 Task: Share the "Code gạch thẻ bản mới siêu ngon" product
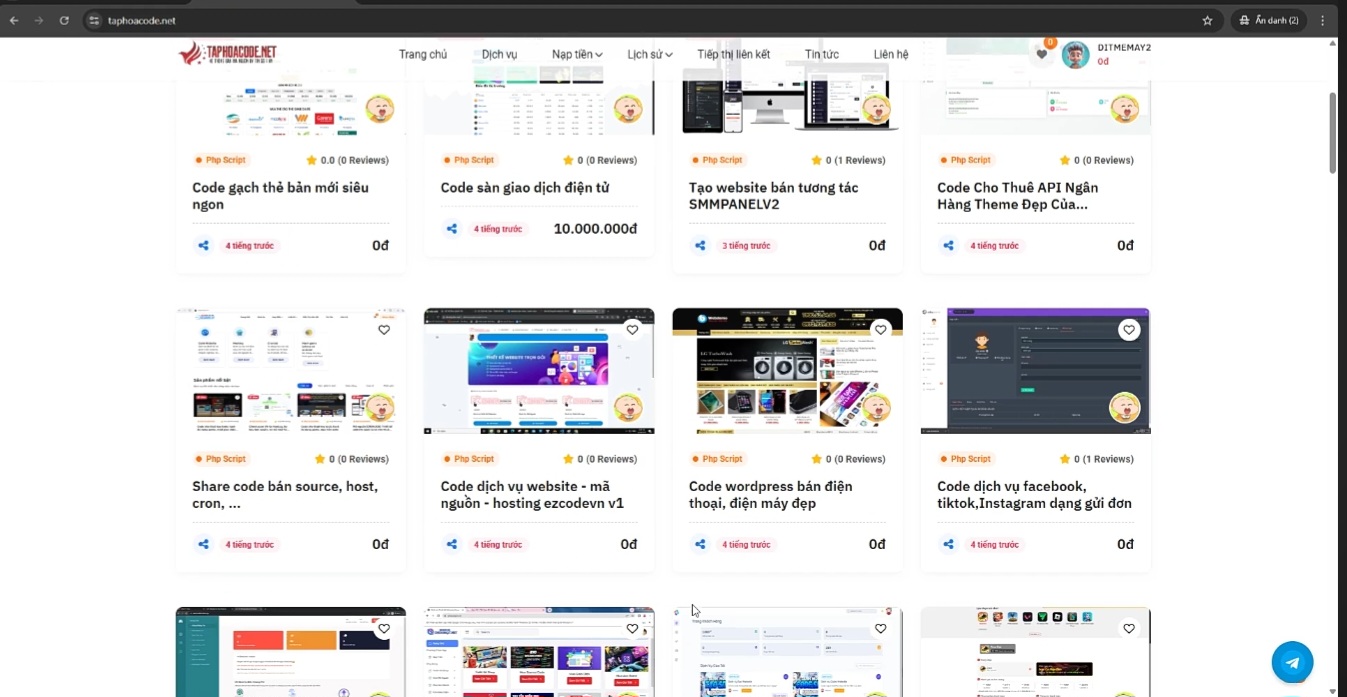click(203, 245)
